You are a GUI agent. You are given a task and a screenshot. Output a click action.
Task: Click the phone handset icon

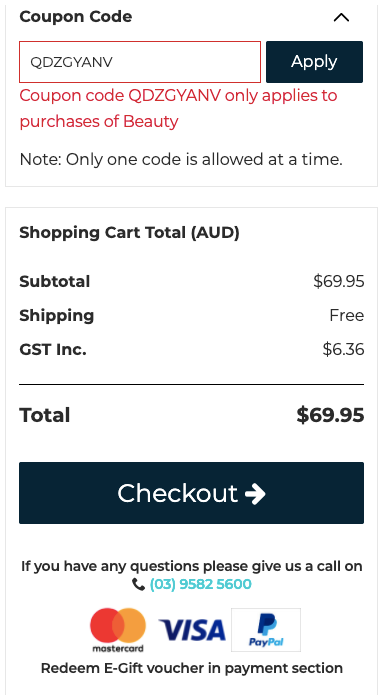click(138, 585)
